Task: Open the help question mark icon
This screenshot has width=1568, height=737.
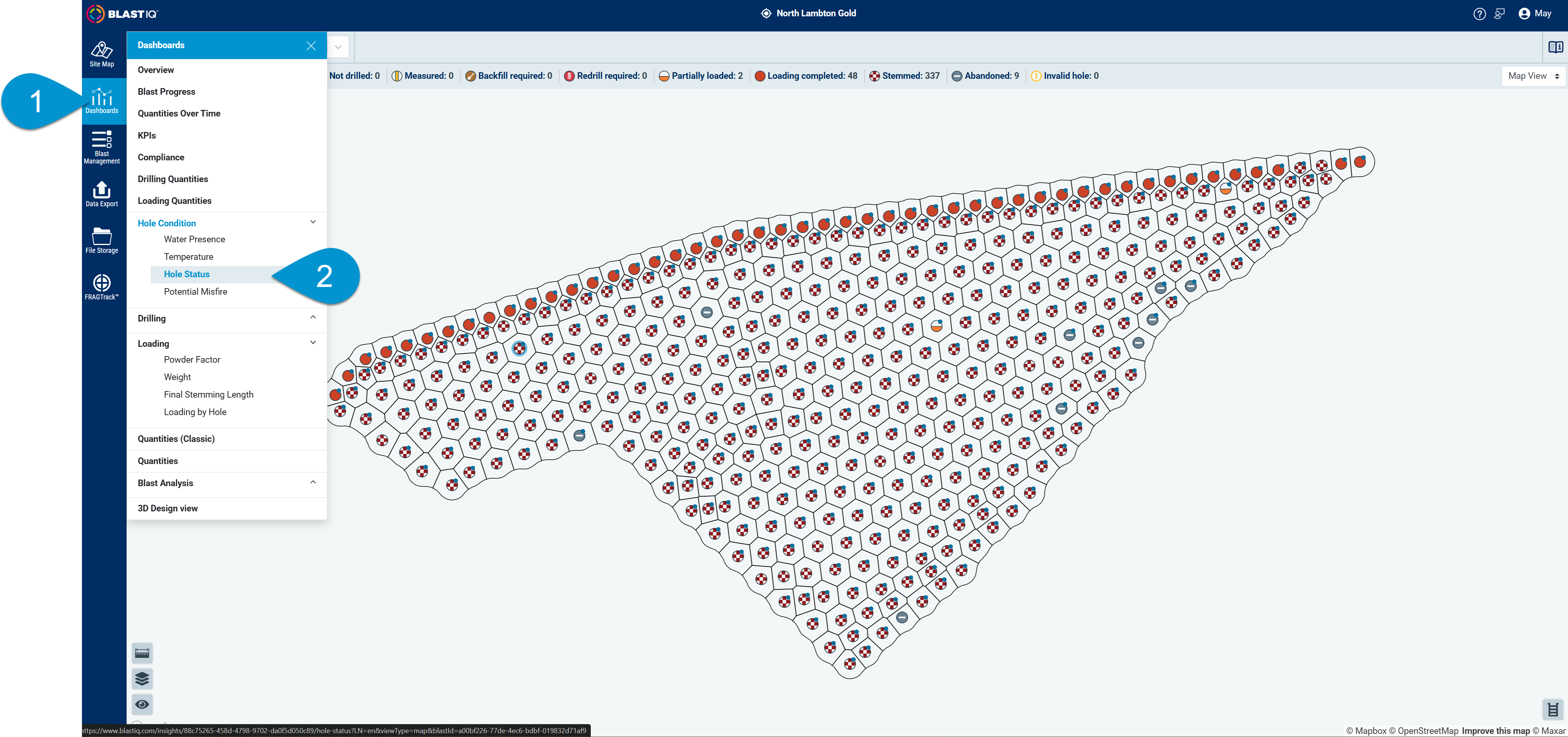Action: pyautogui.click(x=1479, y=13)
